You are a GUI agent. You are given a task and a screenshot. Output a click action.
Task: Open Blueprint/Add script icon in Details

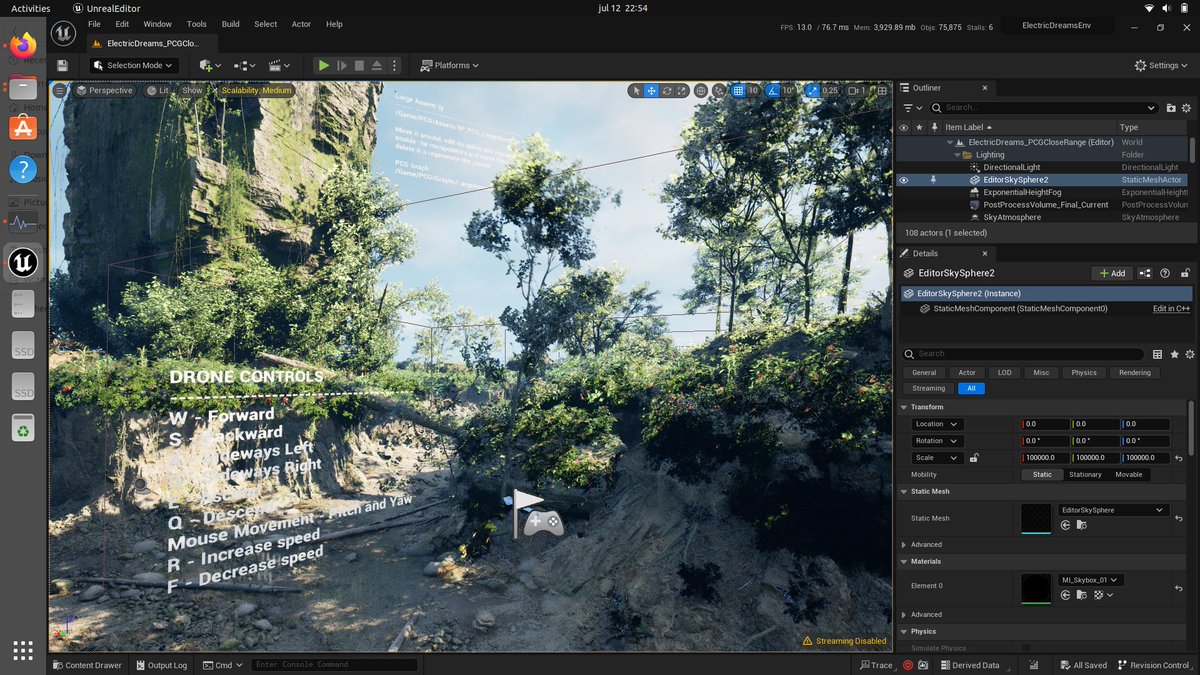[x=1146, y=273]
